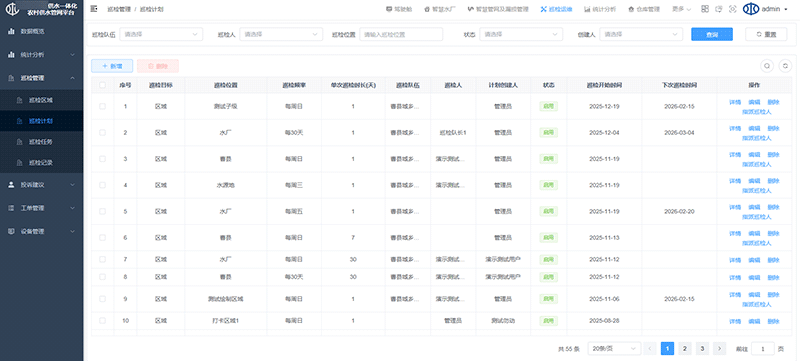Click the 巡检队长1 cell in row 2
800x361 pixels.
453,133
